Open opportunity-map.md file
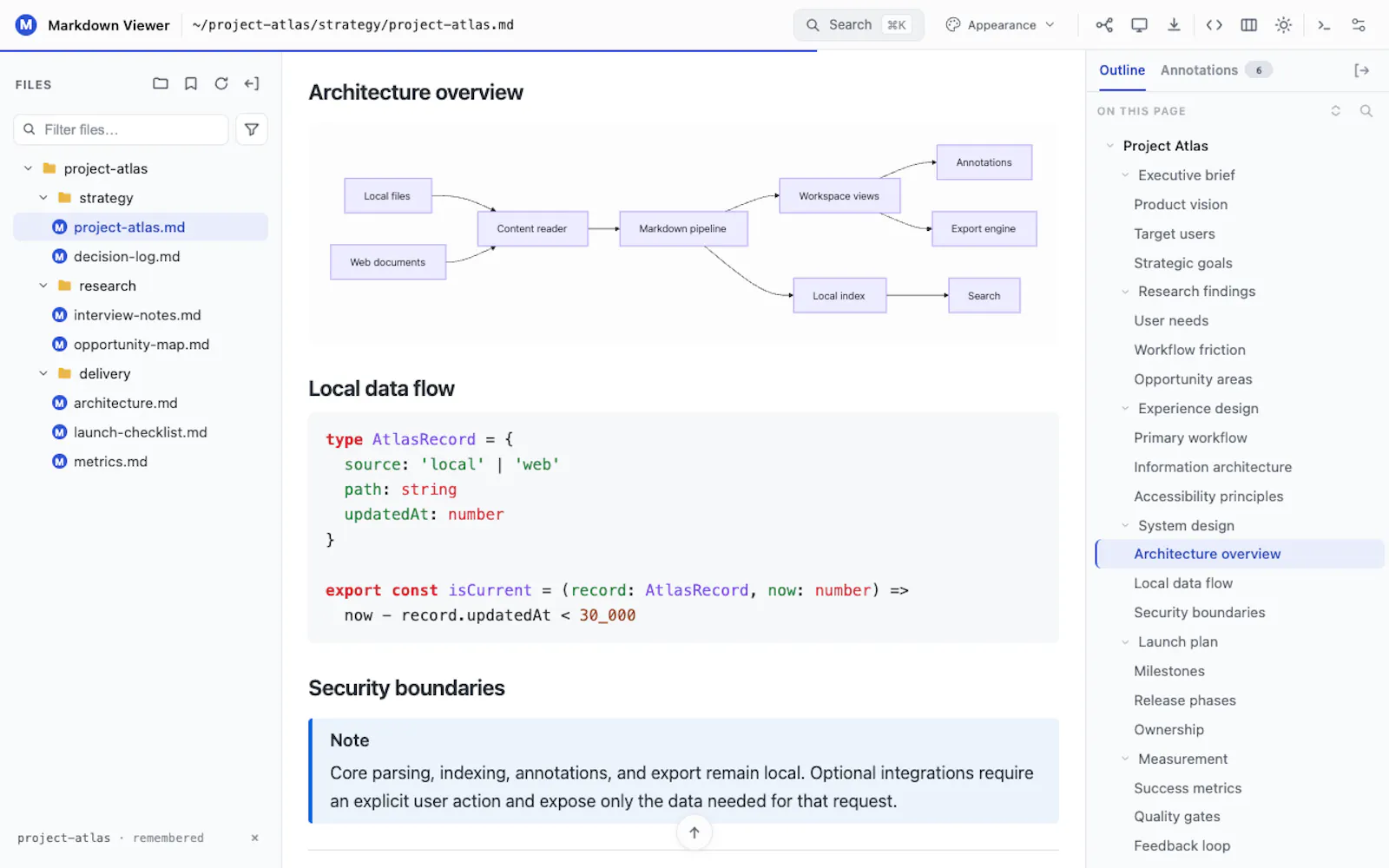1389x868 pixels. (141, 345)
